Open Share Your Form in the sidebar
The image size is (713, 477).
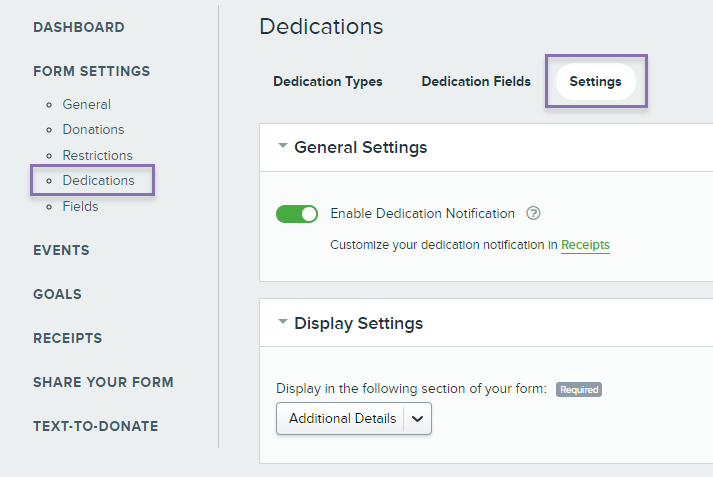pos(103,382)
